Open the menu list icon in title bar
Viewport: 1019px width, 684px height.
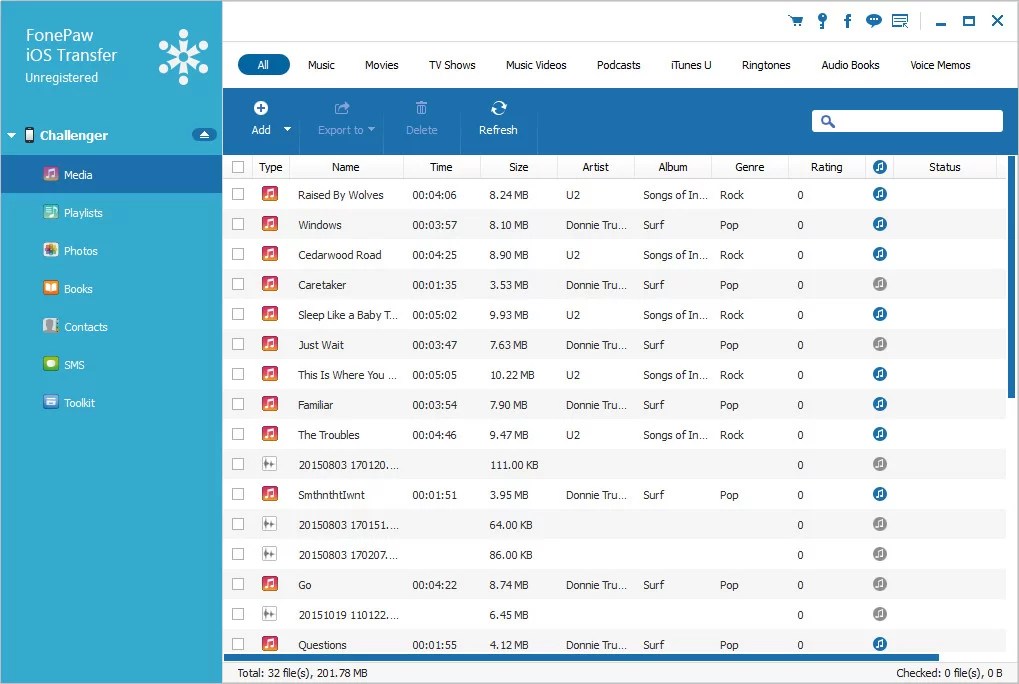[900, 21]
